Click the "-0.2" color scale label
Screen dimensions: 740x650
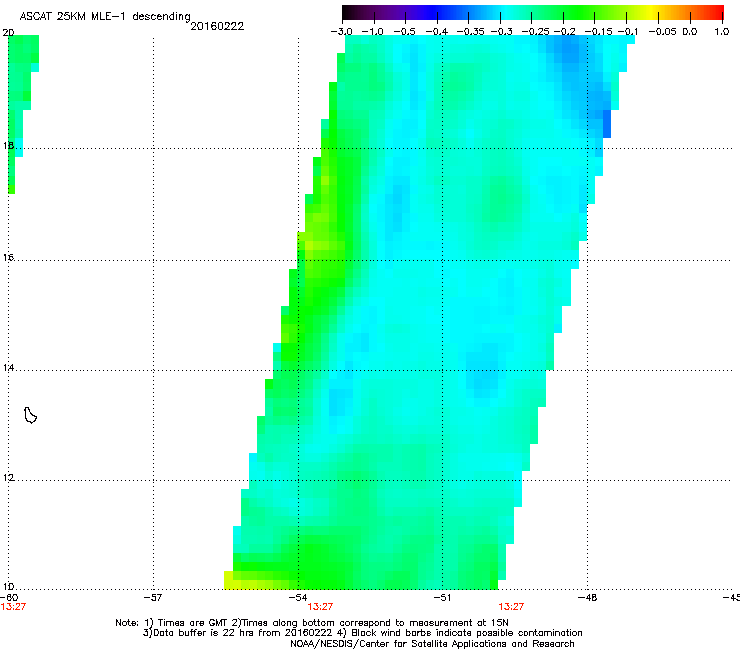tap(564, 32)
